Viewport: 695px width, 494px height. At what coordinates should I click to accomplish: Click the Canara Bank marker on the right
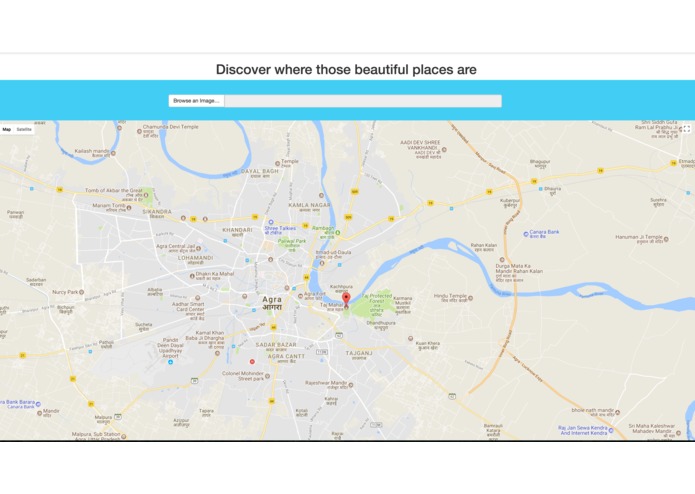click(526, 233)
